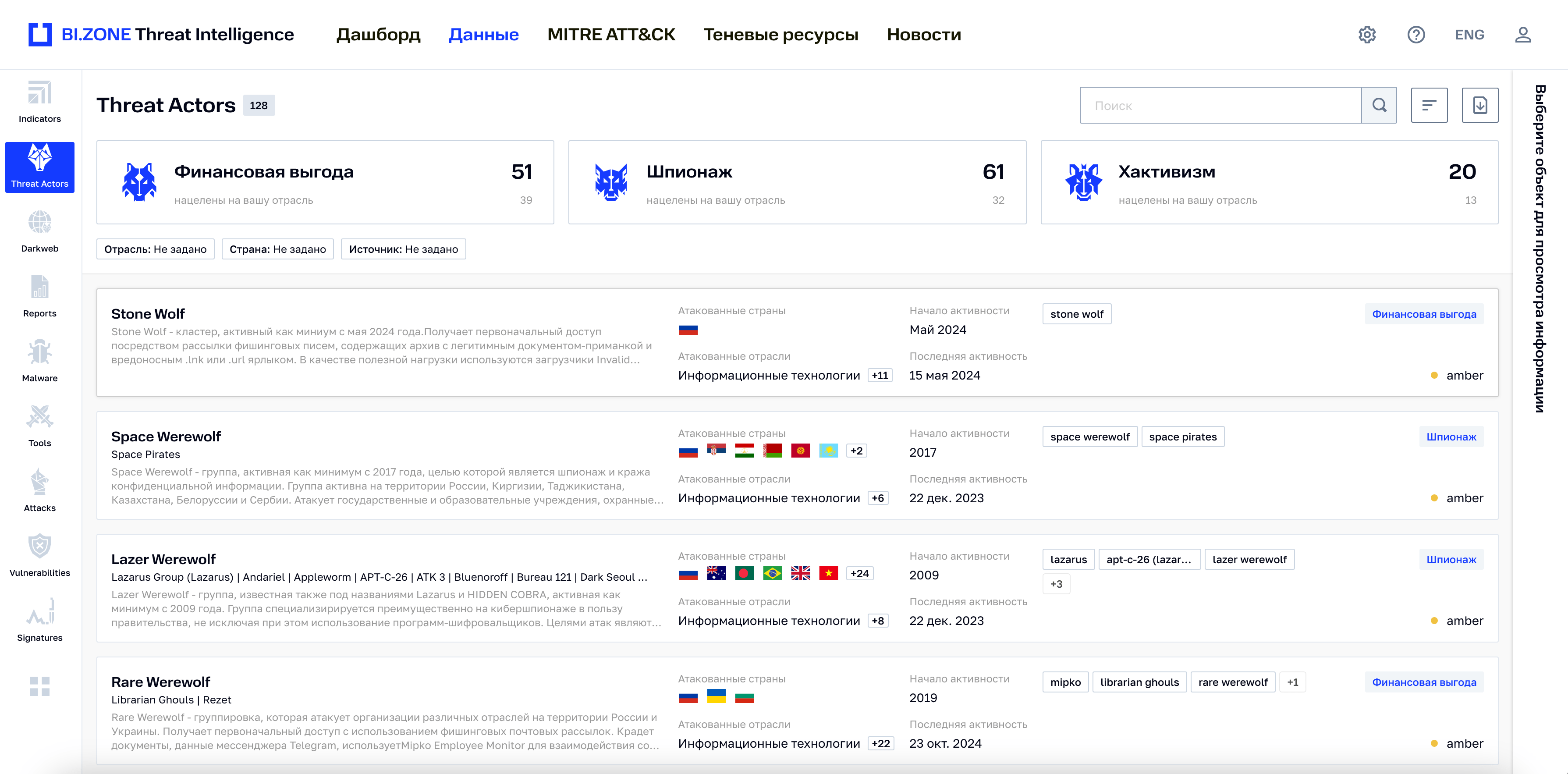Filter by the Шпионаж category card
Image resolution: width=1568 pixels, height=774 pixels.
797,183
